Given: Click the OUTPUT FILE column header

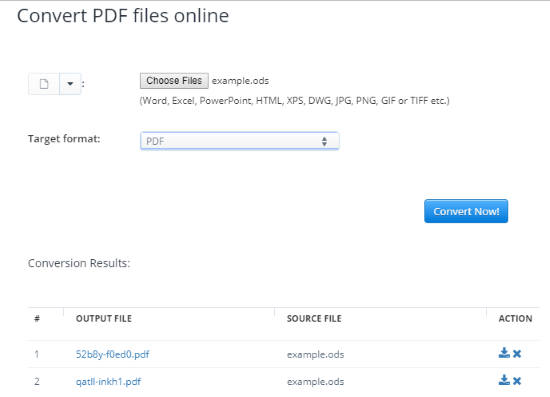Looking at the screenshot, I should pos(104,318).
